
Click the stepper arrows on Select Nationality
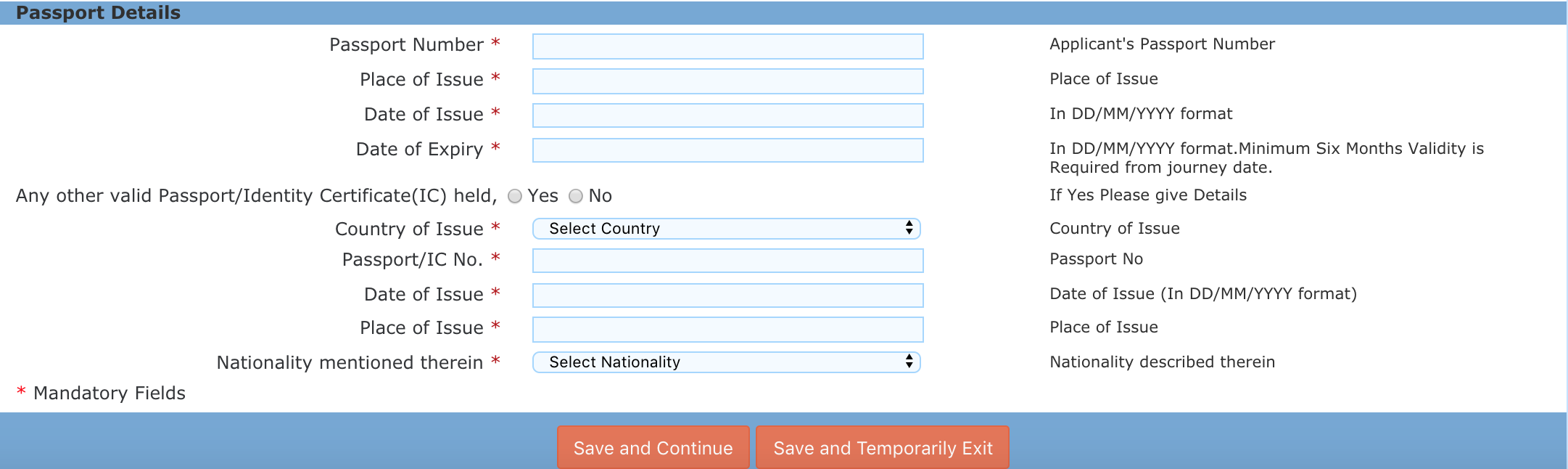[x=910, y=362]
